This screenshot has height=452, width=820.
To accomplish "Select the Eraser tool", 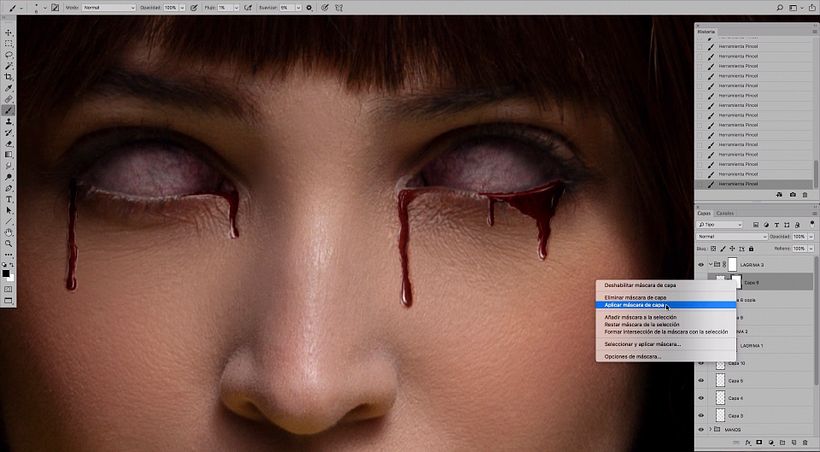I will click(x=8, y=144).
